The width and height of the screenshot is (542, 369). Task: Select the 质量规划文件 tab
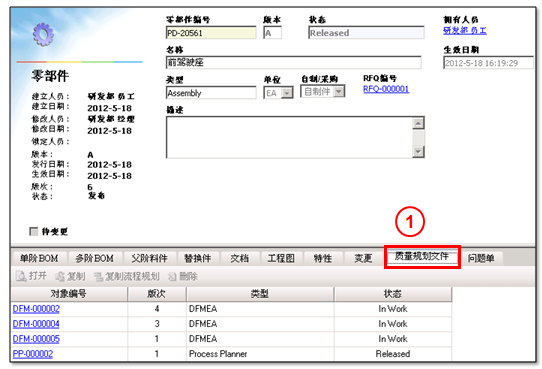click(x=422, y=257)
